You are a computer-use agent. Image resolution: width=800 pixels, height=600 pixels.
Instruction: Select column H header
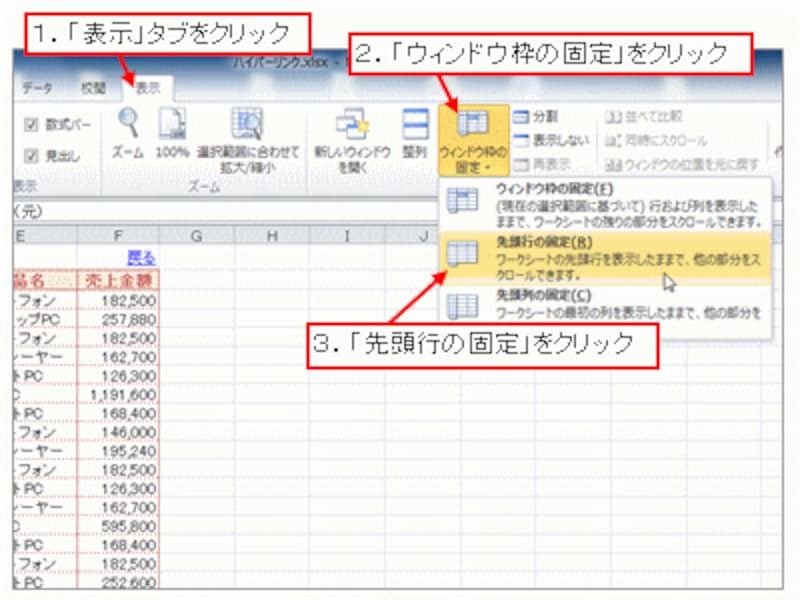pyautogui.click(x=272, y=236)
